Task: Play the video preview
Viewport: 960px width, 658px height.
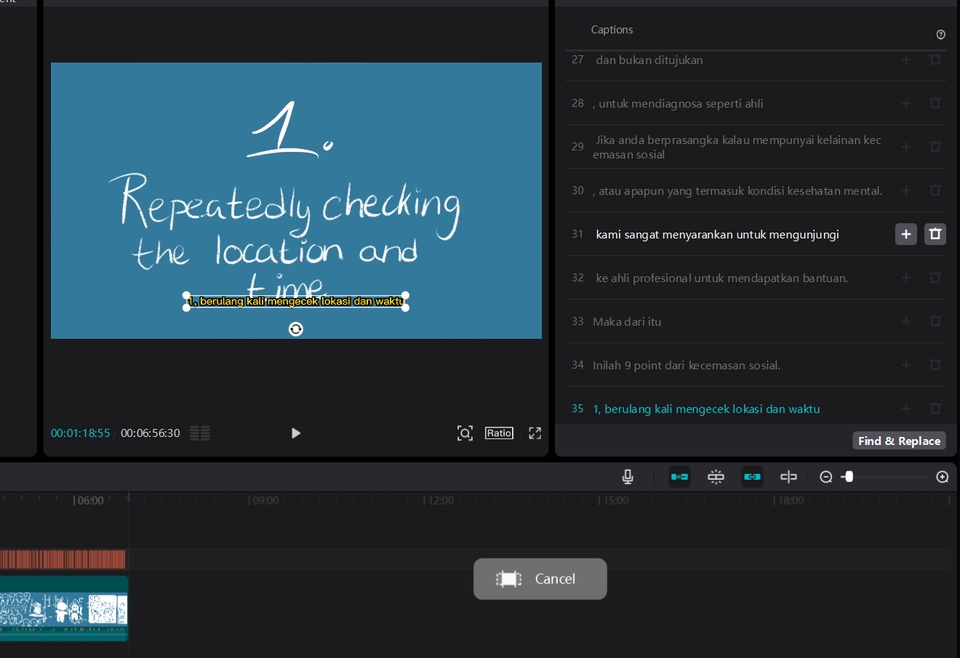Action: [295, 433]
